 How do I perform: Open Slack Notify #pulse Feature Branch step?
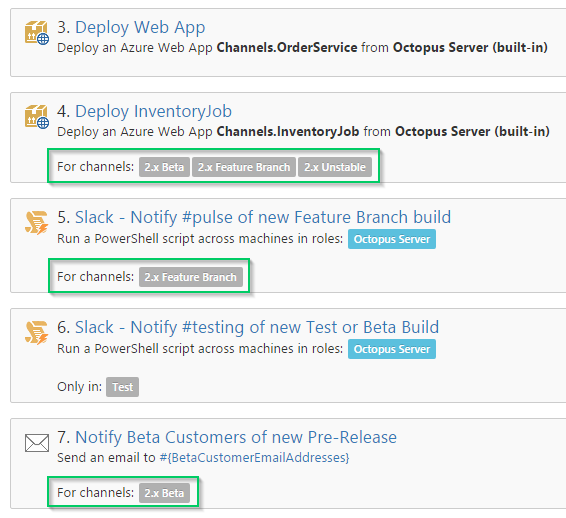(x=263, y=217)
